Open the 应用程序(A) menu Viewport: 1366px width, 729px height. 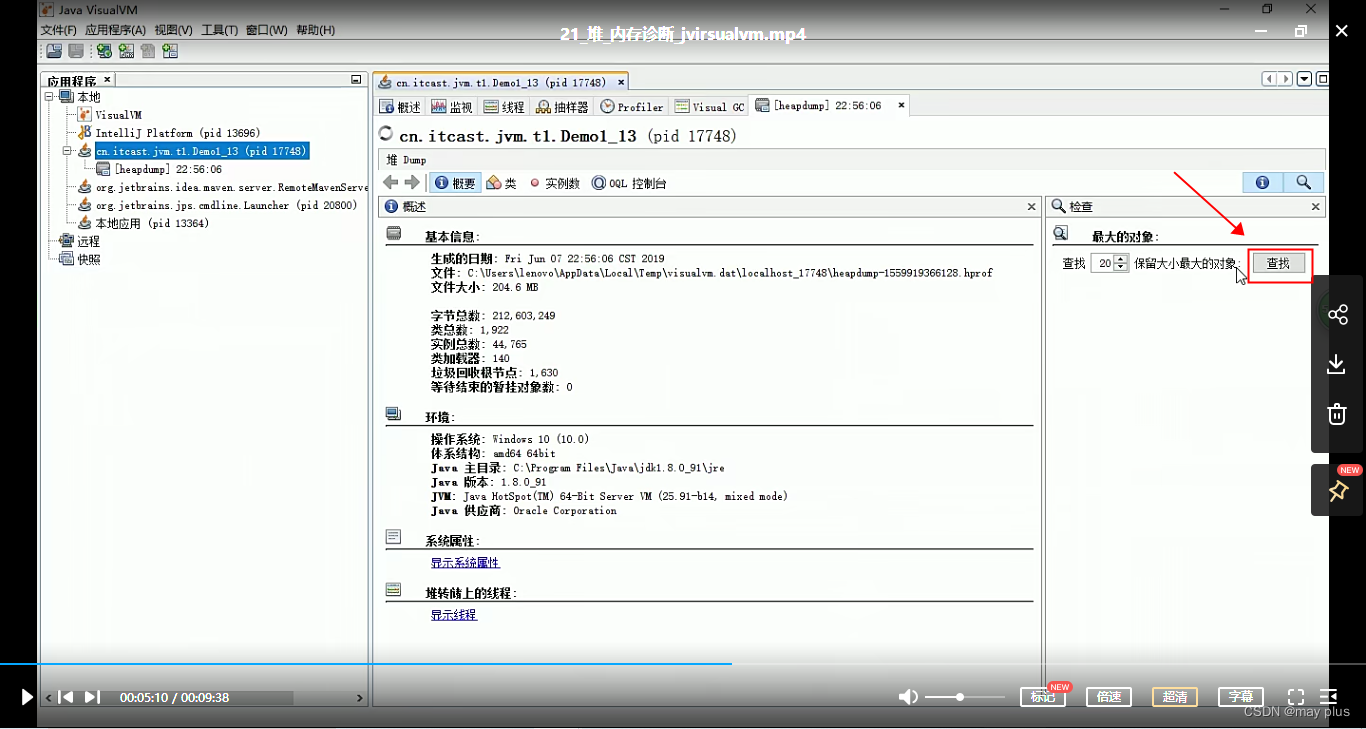coord(116,30)
